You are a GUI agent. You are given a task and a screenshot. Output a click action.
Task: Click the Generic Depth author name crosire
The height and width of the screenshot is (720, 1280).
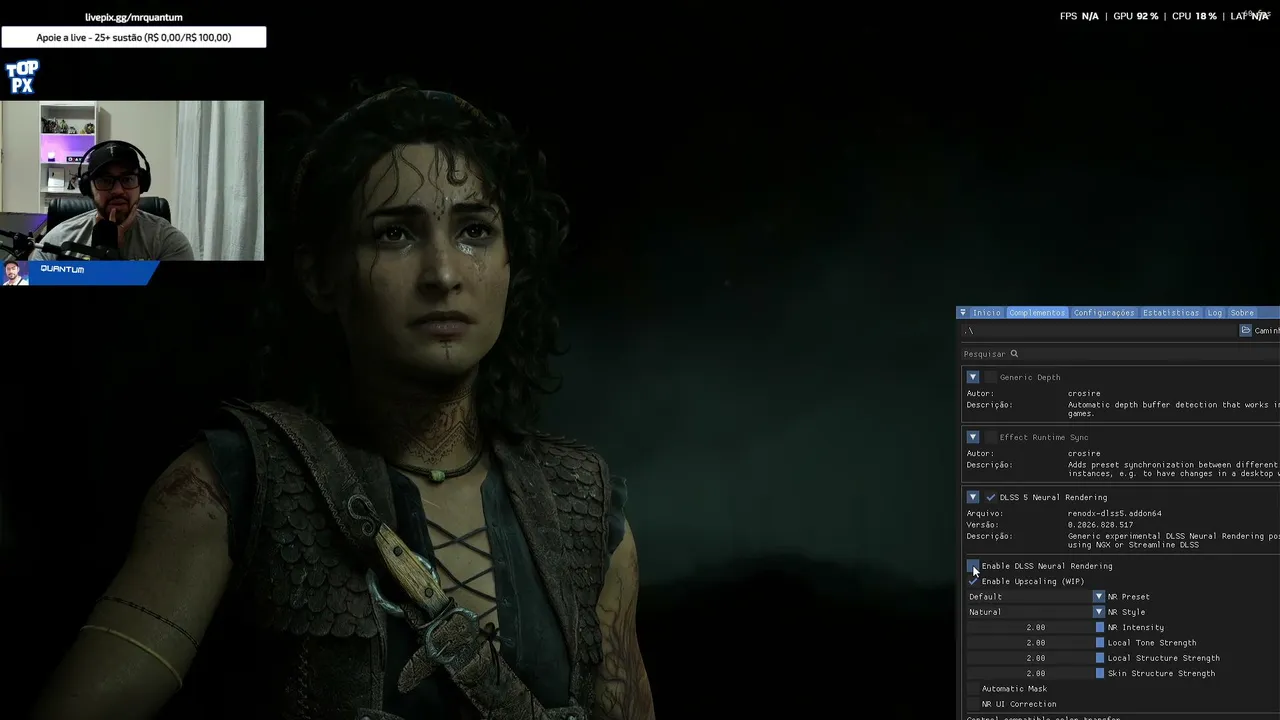point(1084,394)
